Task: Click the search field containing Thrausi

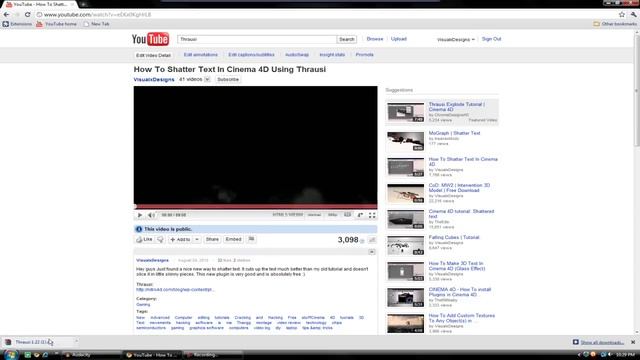Action: (257, 39)
